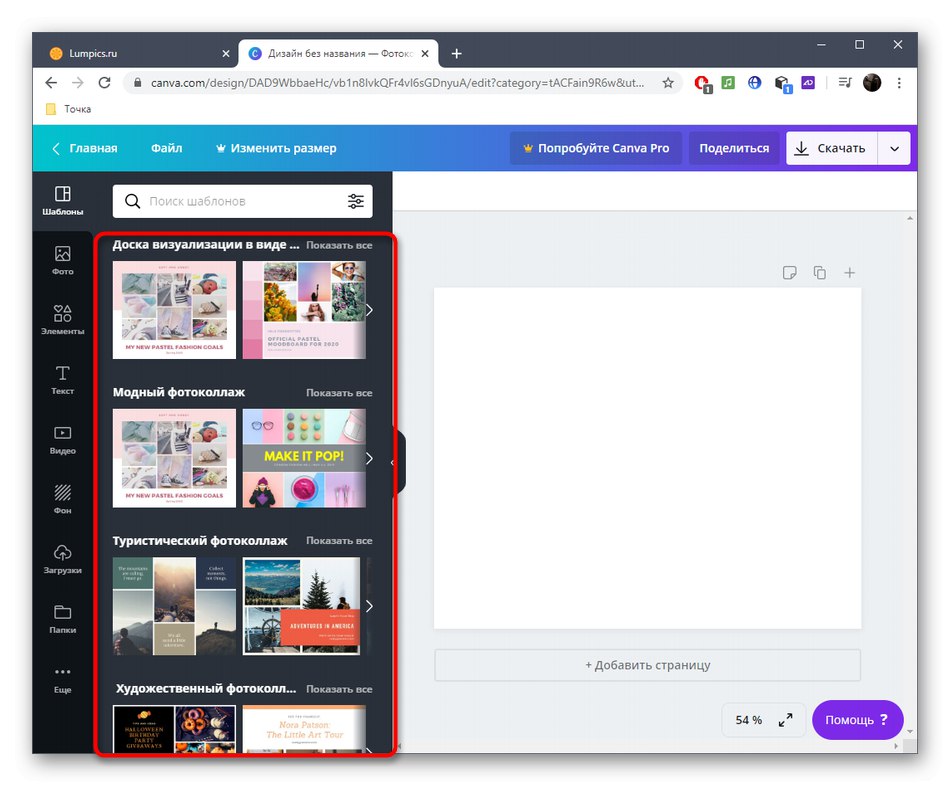Open new browser tab
Image resolution: width=950 pixels, height=786 pixels.
[x=456, y=53]
